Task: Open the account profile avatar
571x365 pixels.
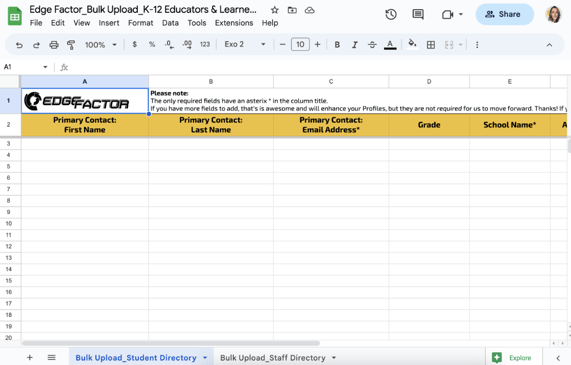Action: 554,14
